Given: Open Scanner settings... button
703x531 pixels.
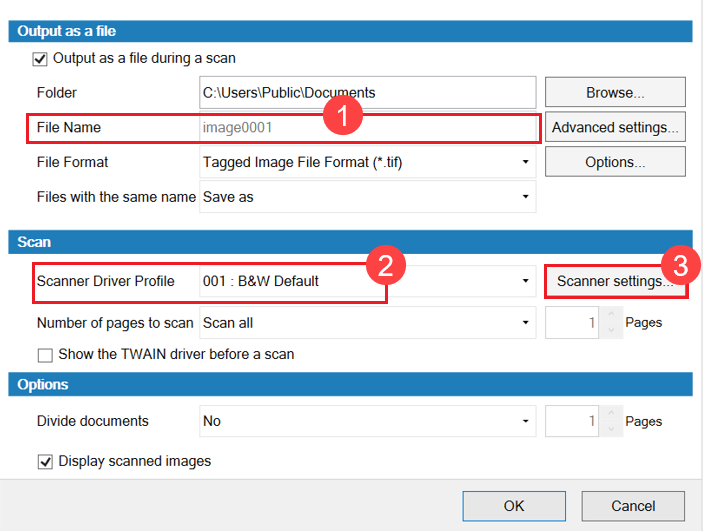Looking at the screenshot, I should (x=615, y=281).
